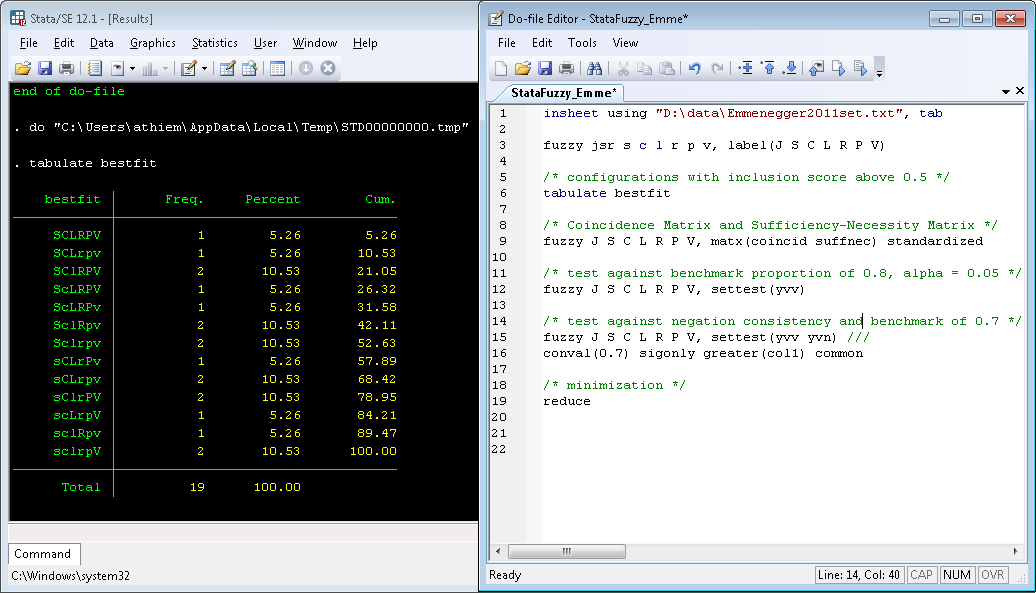Expand the Viewer icon dropdown arrow

[132, 69]
